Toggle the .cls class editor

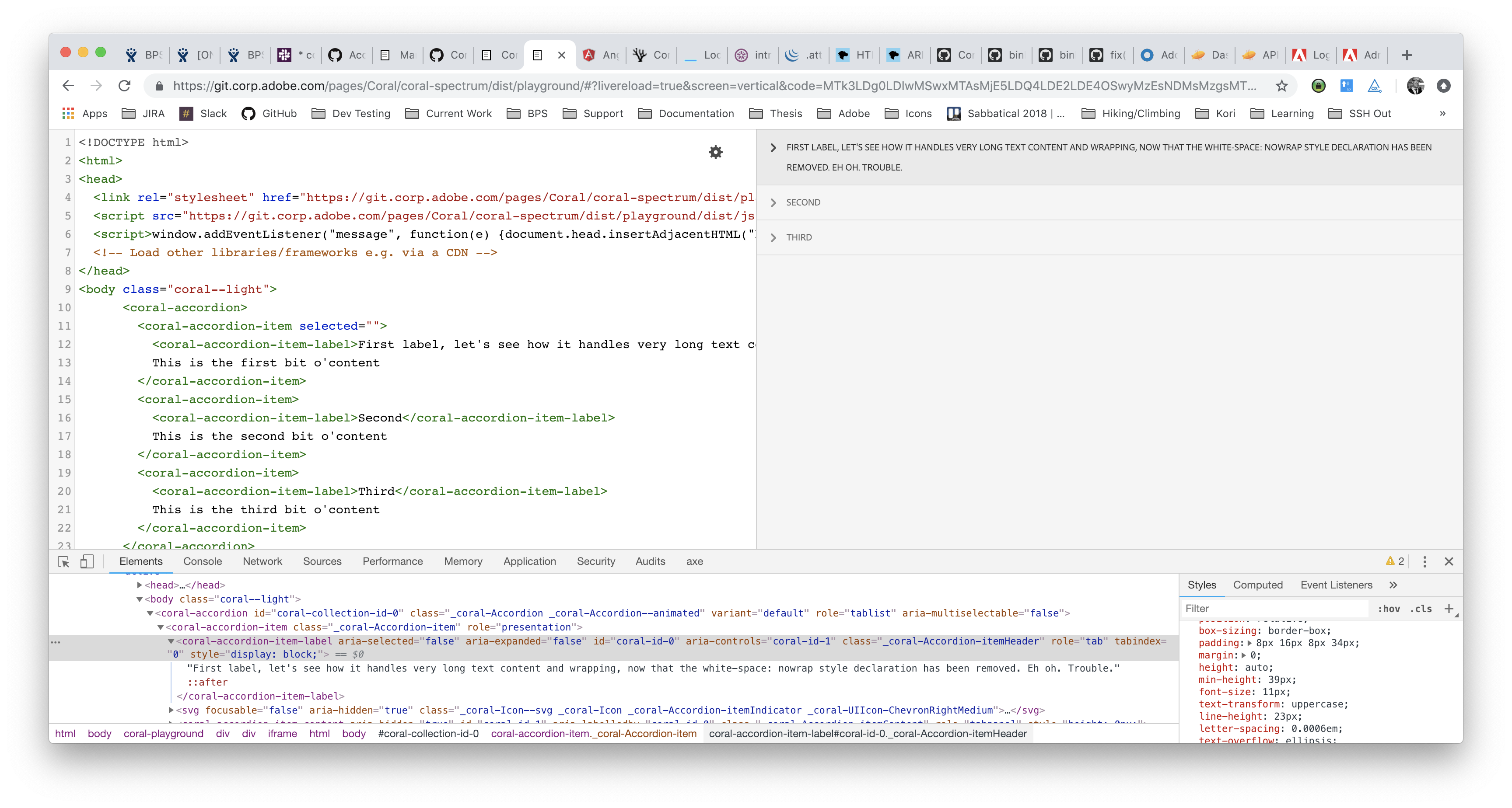pos(1421,609)
